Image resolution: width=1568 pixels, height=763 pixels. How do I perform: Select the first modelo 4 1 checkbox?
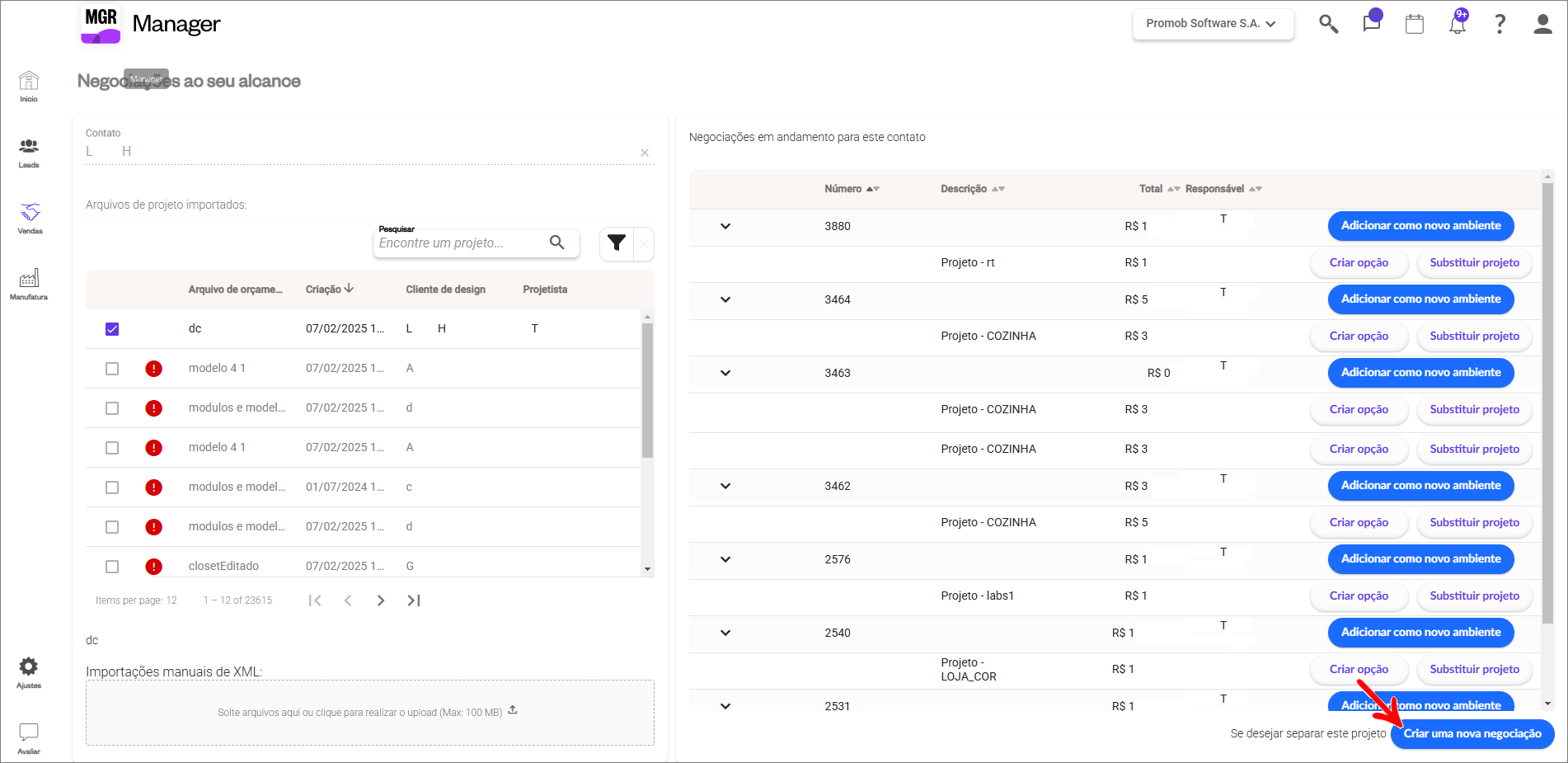[112, 369]
